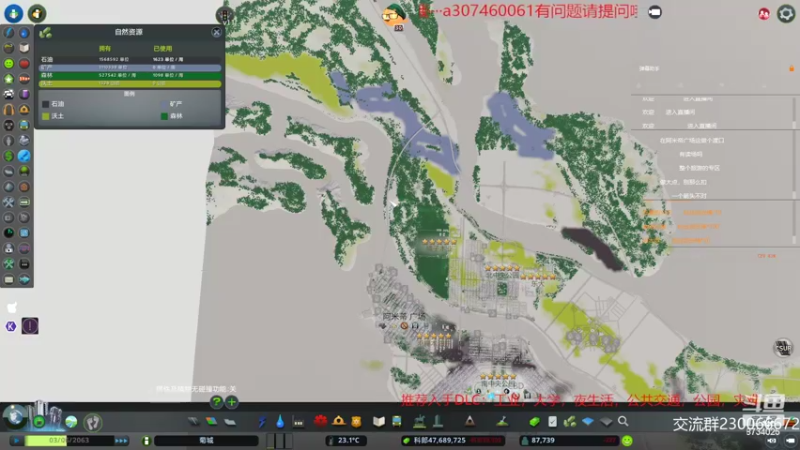
Task: Open the Zoning tool menu
Action: (211, 421)
